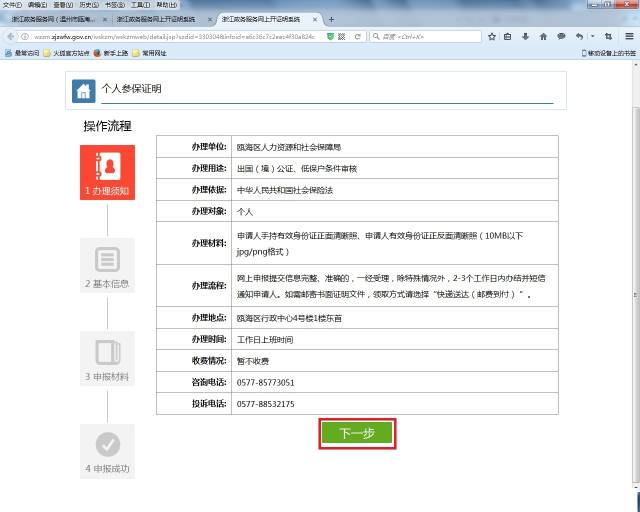Click the undo arrow icon in toolbar
Viewport: 640px width, 512px height.
pos(579,37)
